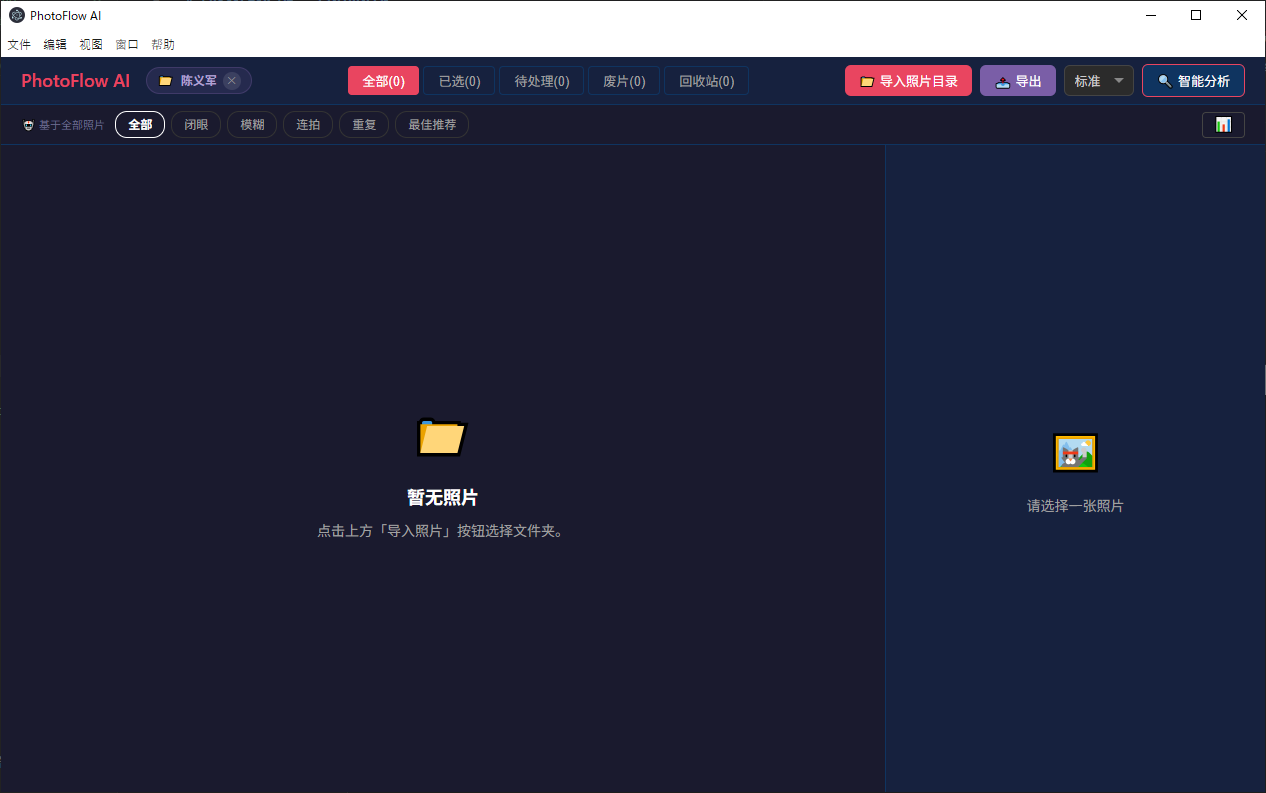
Task: Open the 文件 menu
Action: [19, 45]
